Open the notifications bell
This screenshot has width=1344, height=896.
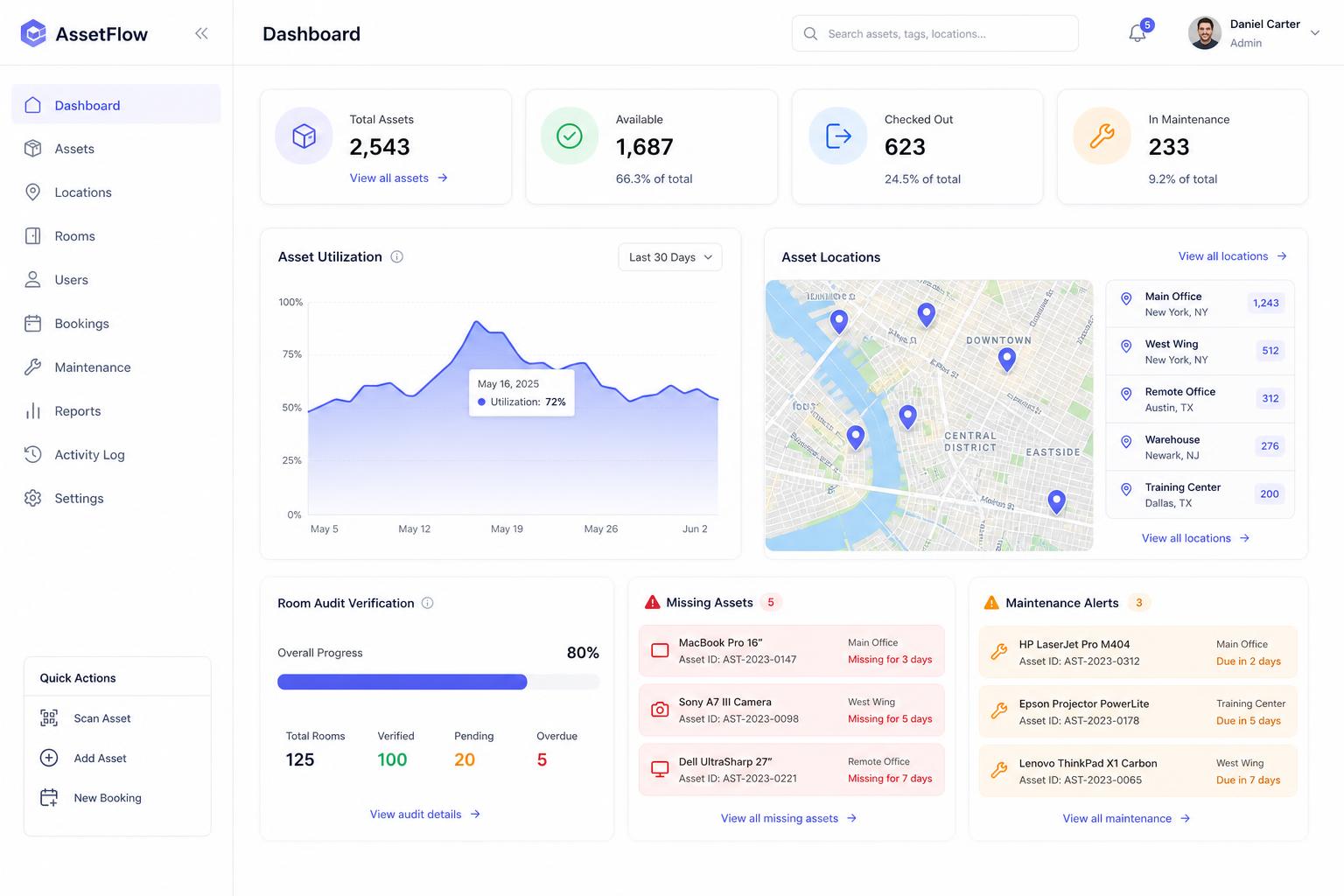pos(1137,33)
